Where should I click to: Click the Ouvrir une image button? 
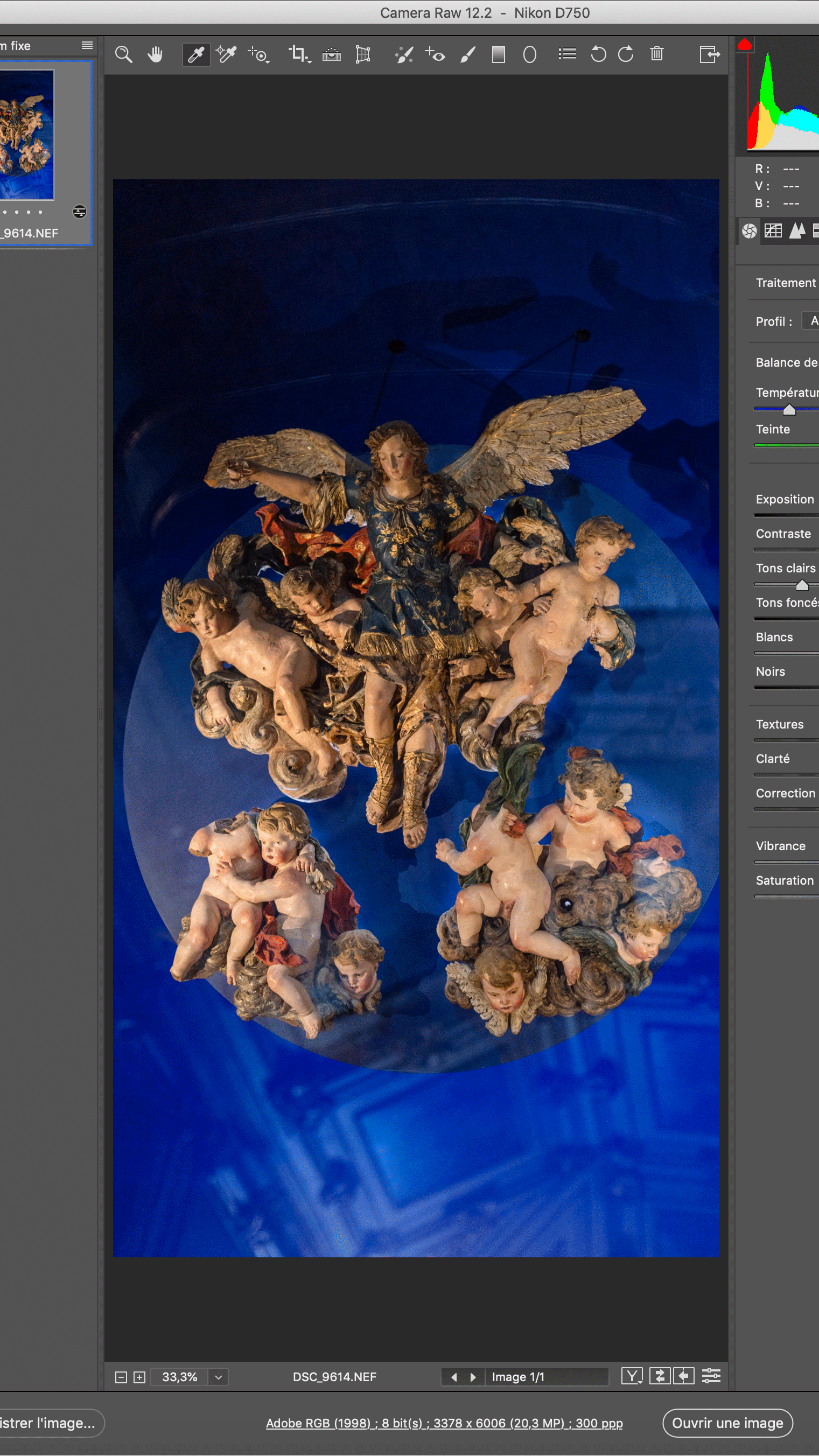(x=727, y=1423)
